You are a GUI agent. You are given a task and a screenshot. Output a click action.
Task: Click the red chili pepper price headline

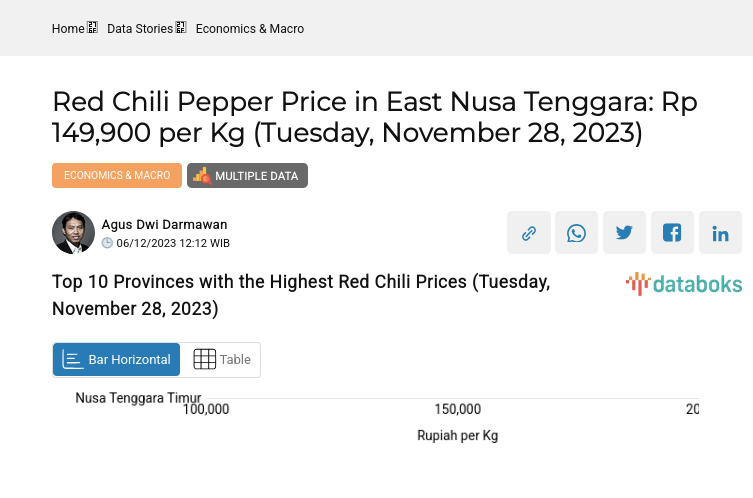374,117
